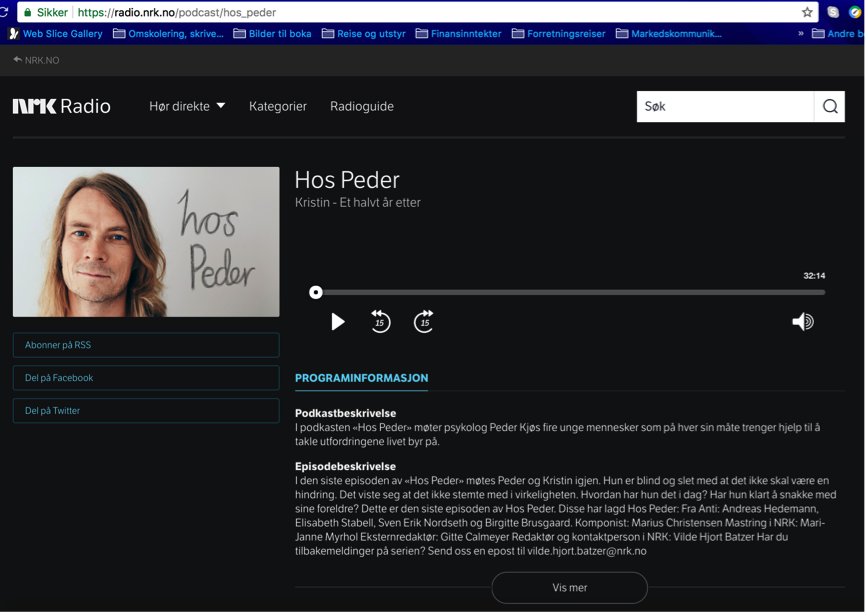Screen dimensions: 865x612
Task: Click the vilde.hjort.batzer@nrk.no email text
Action: (x=587, y=551)
